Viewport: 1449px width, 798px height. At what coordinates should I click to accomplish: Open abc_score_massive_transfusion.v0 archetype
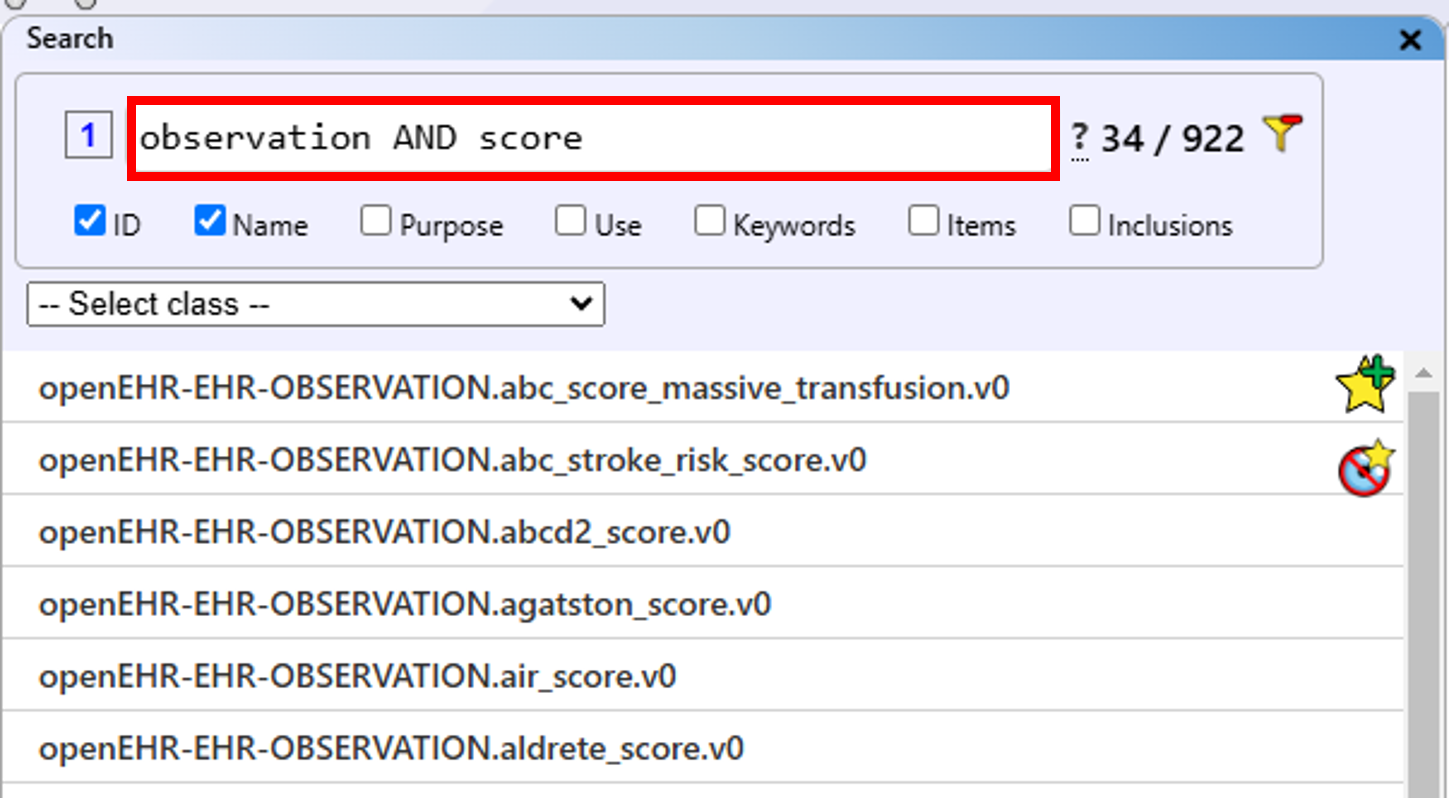pyautogui.click(x=523, y=388)
